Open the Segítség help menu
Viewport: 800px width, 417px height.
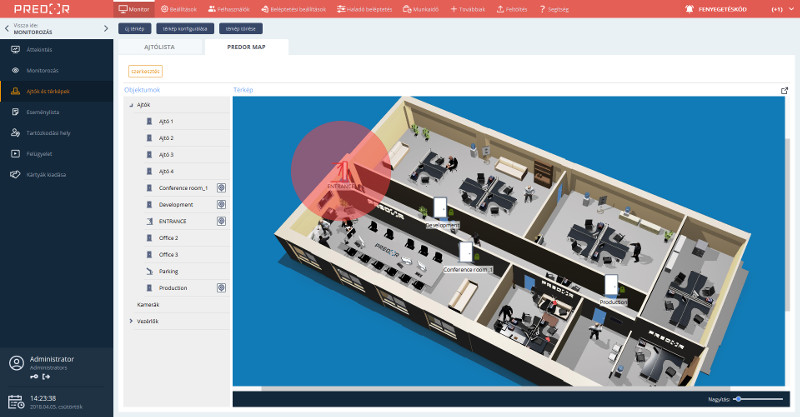point(554,9)
